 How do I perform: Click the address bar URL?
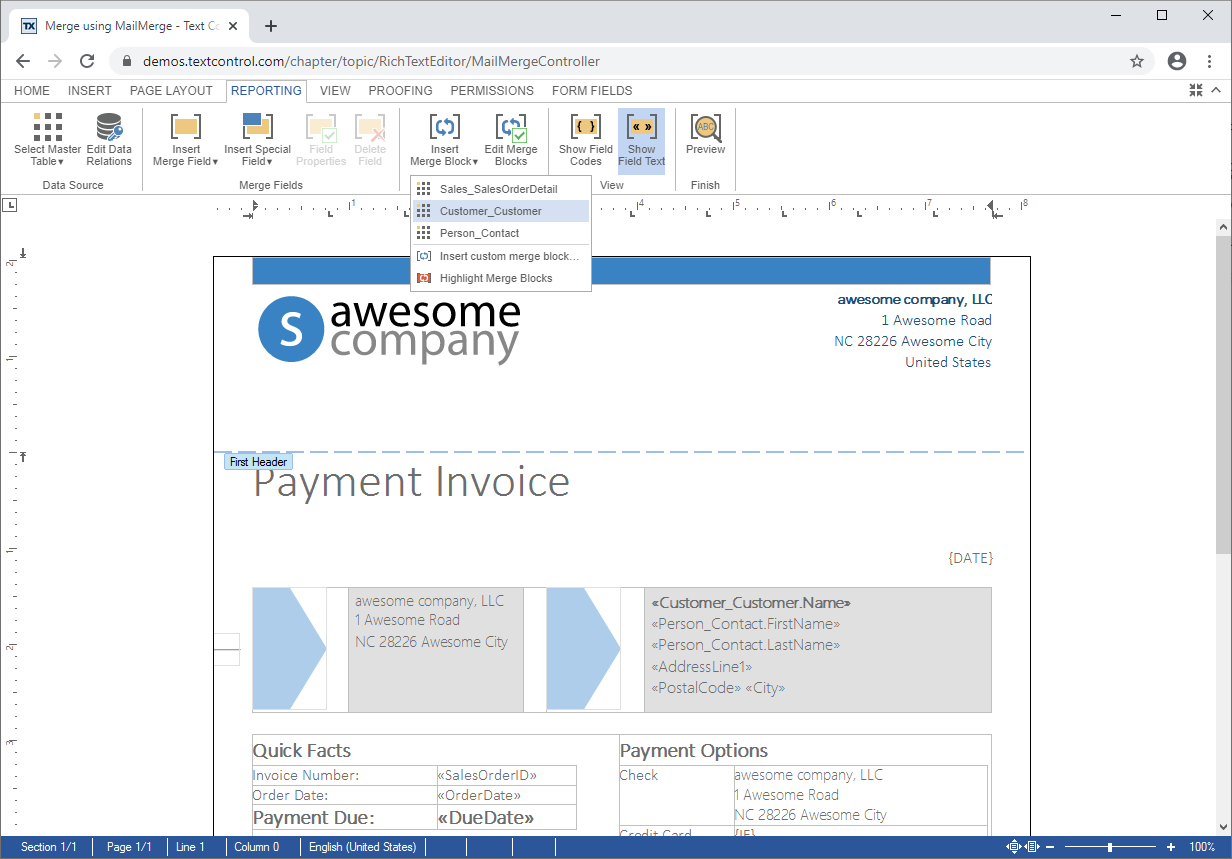click(371, 61)
